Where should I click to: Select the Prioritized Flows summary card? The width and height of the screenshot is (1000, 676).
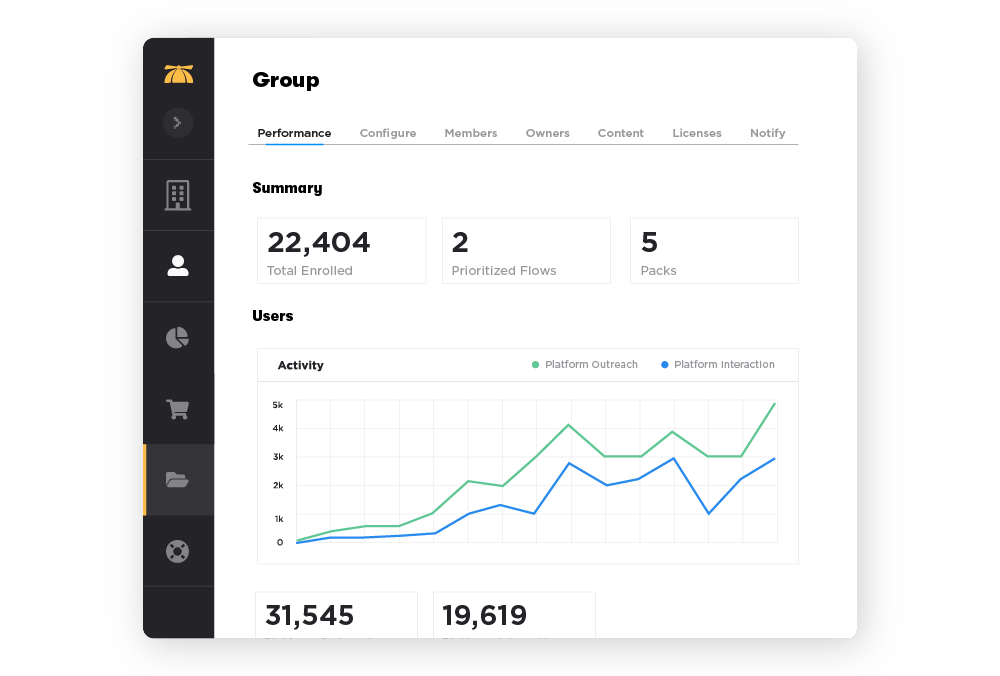tap(526, 251)
